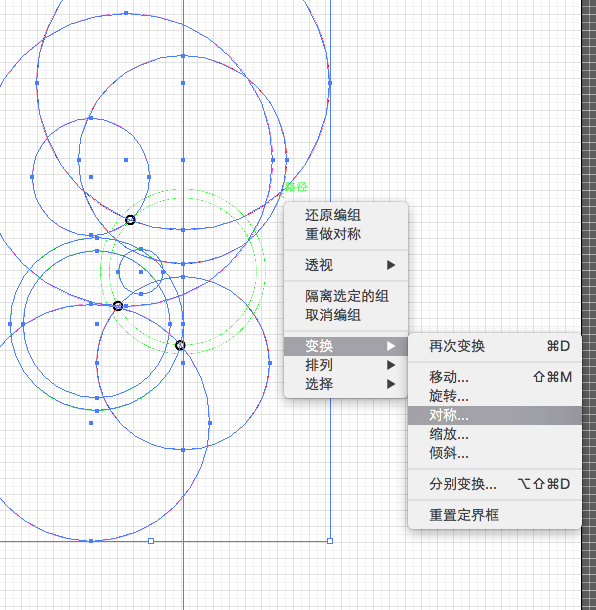Expand the 排列 submenu

[x=346, y=365]
